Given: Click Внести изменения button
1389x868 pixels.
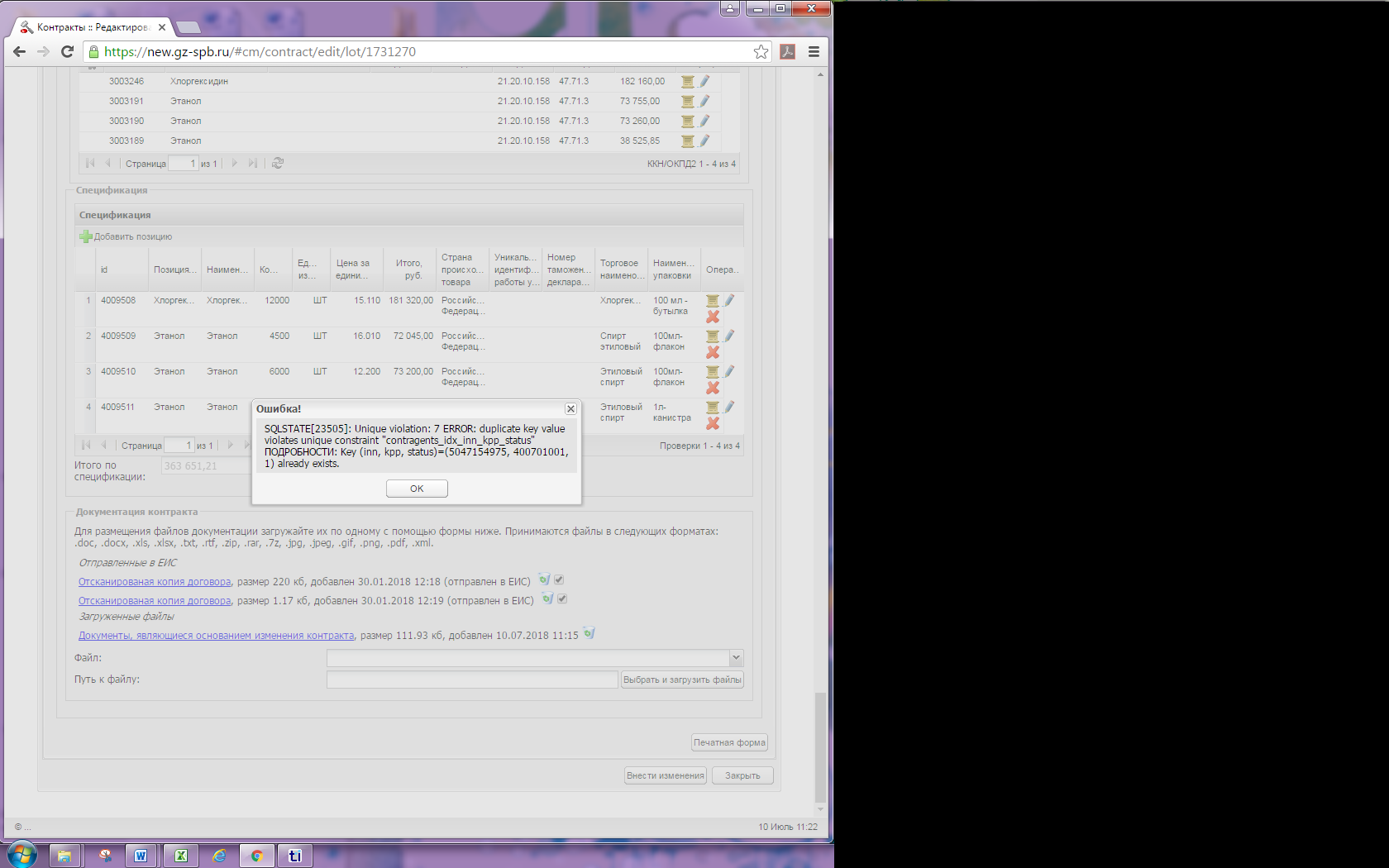Looking at the screenshot, I should tap(666, 775).
